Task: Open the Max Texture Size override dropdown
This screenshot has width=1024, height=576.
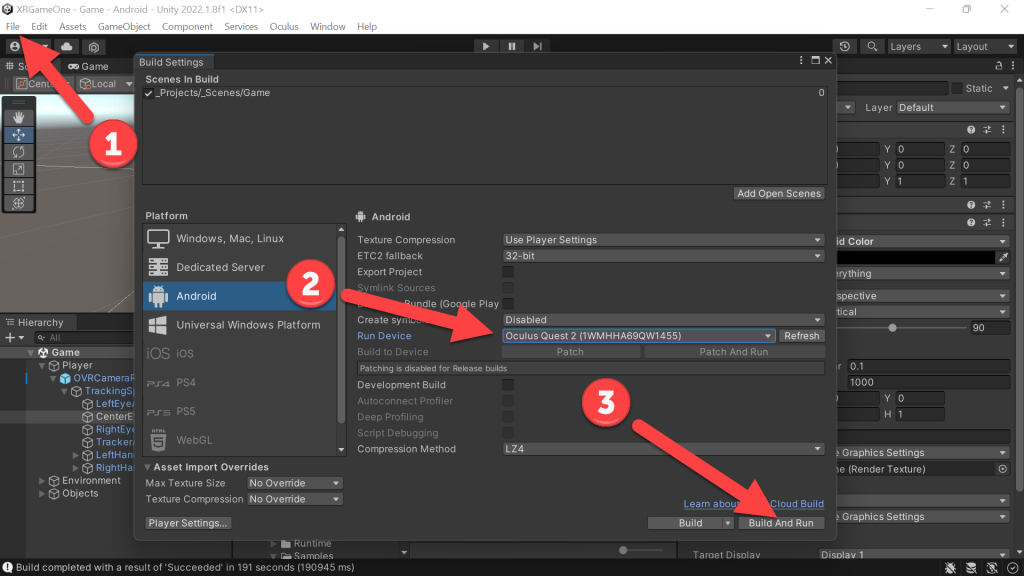Action: click(294, 483)
